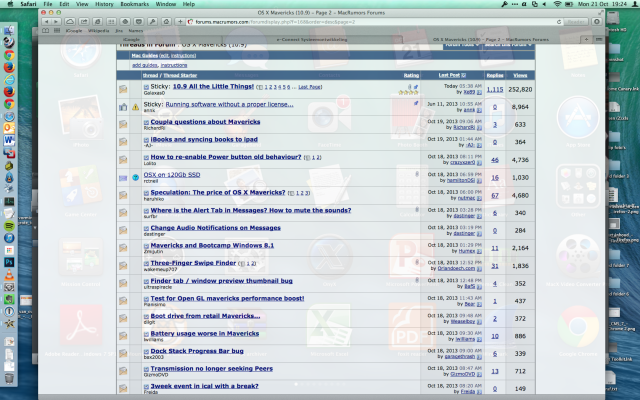Viewport: 640px width, 400px height.
Task: Open thread 'OSX on 120Gb SSD'
Action: point(172,175)
